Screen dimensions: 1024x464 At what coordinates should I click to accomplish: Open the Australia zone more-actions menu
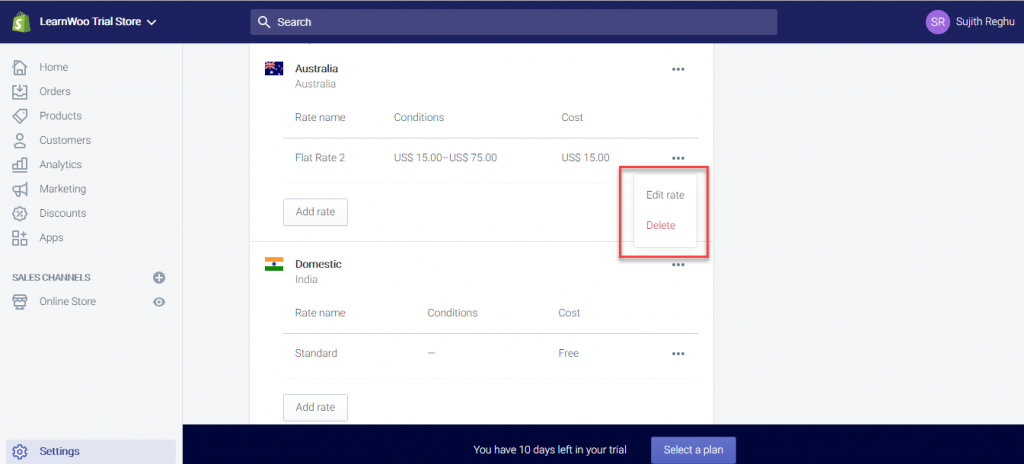678,69
